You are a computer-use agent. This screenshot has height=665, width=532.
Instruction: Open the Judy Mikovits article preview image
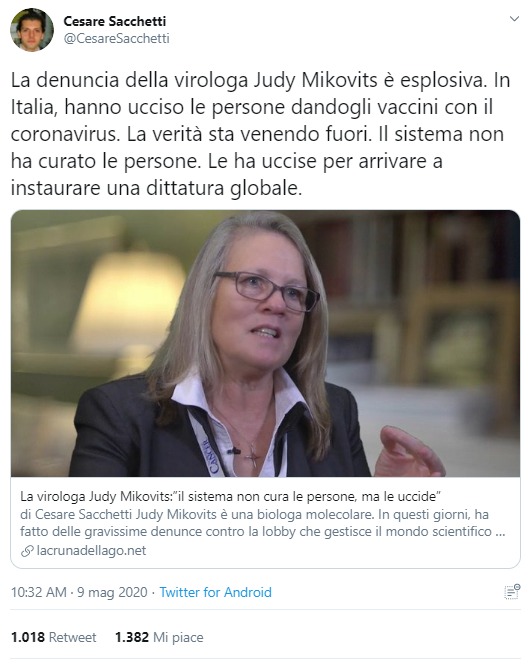[266, 344]
